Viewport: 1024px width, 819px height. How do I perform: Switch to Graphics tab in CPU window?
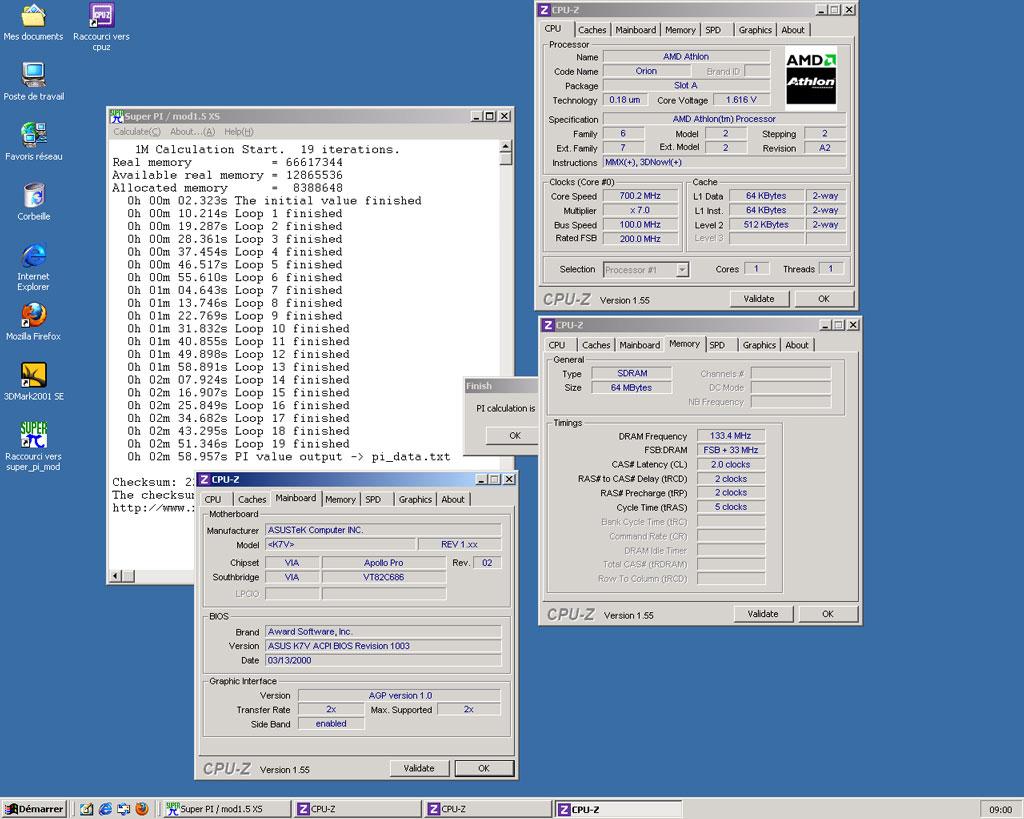pyautogui.click(x=755, y=30)
